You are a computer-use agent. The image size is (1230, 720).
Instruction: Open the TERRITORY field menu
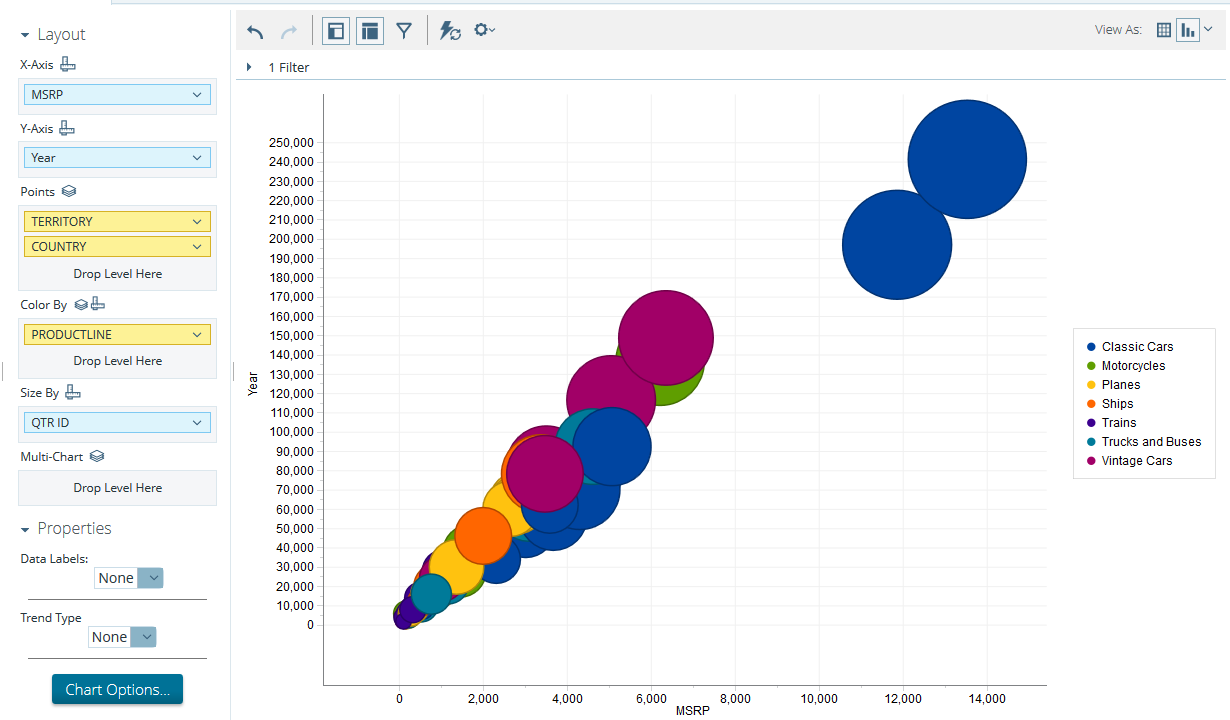tap(197, 222)
